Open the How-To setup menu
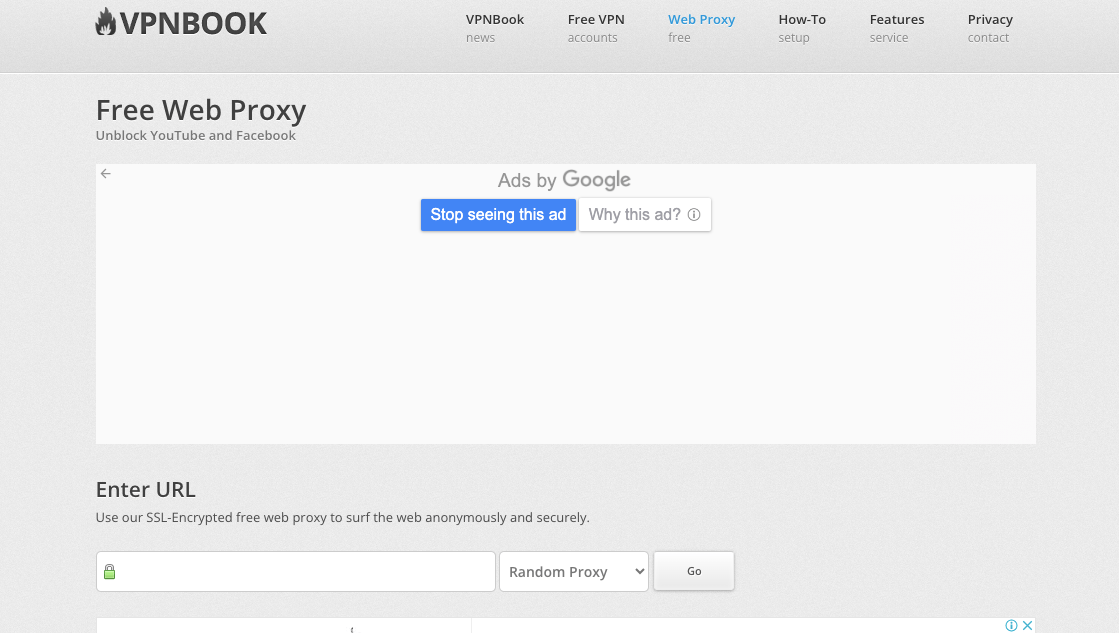1119x633 pixels. (802, 28)
